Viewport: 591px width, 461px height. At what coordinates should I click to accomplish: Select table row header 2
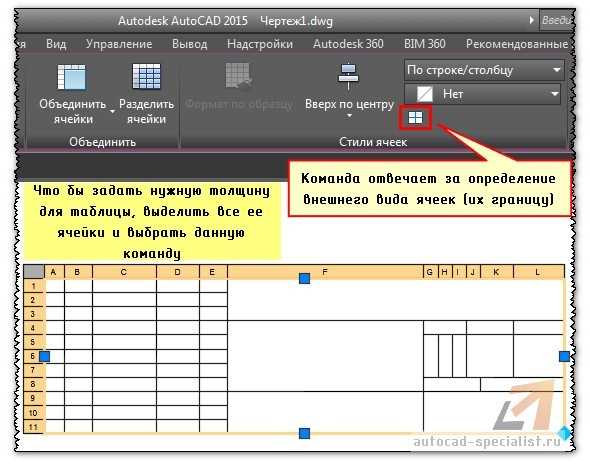34,300
